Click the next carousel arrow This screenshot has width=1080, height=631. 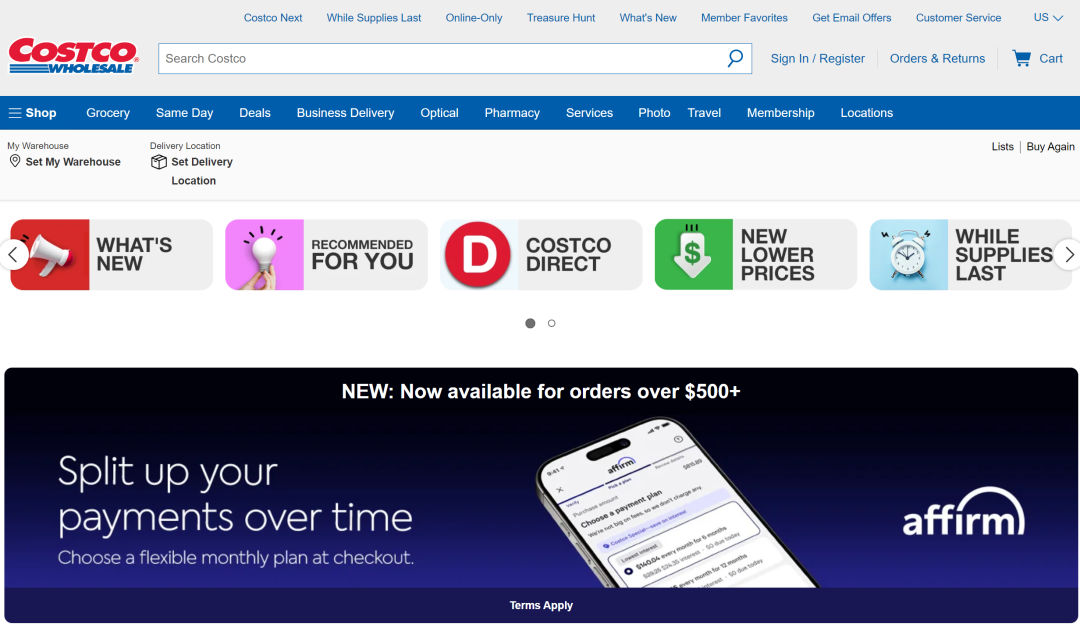tap(1068, 255)
